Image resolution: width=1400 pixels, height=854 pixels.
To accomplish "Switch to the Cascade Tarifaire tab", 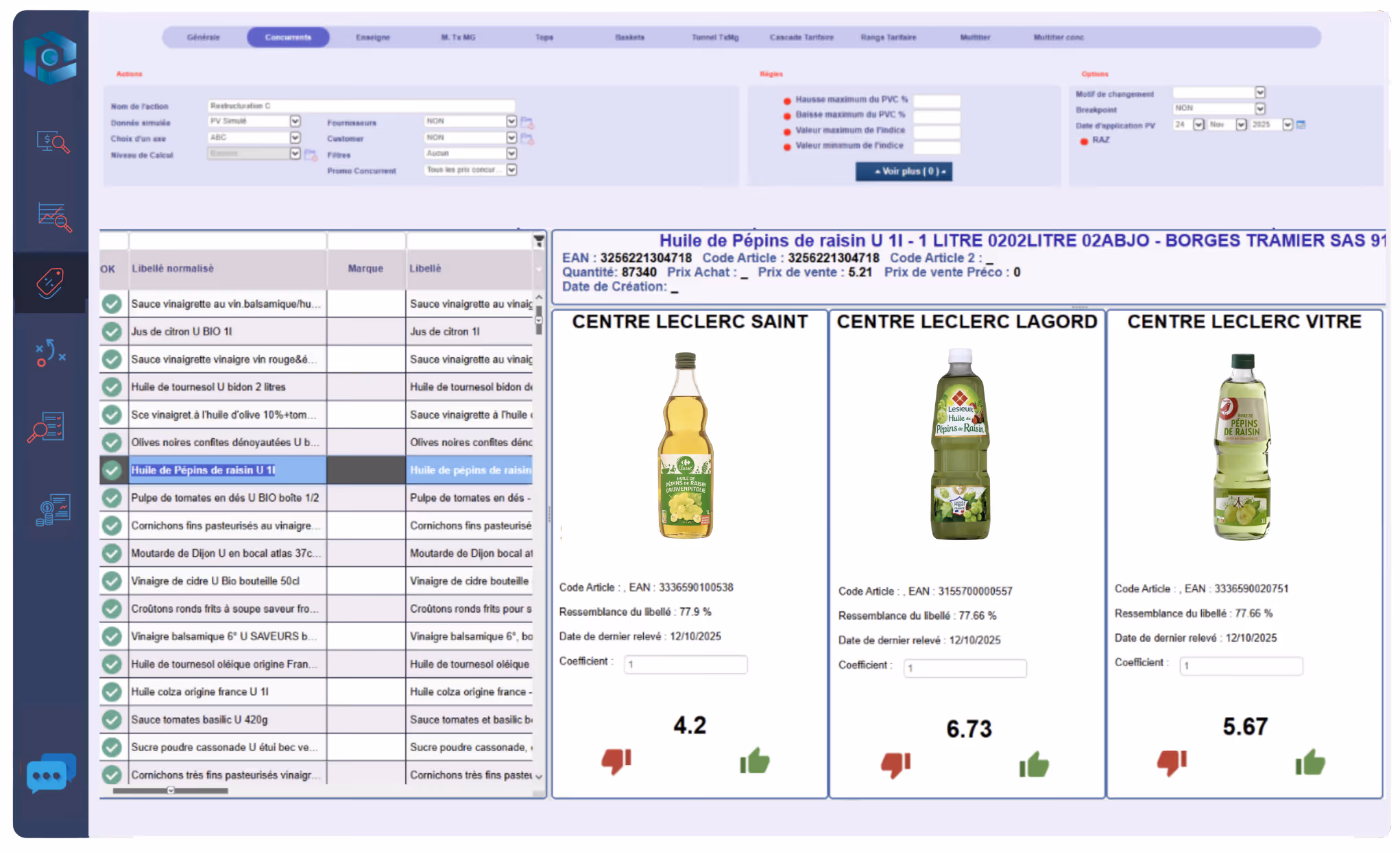I will [801, 37].
